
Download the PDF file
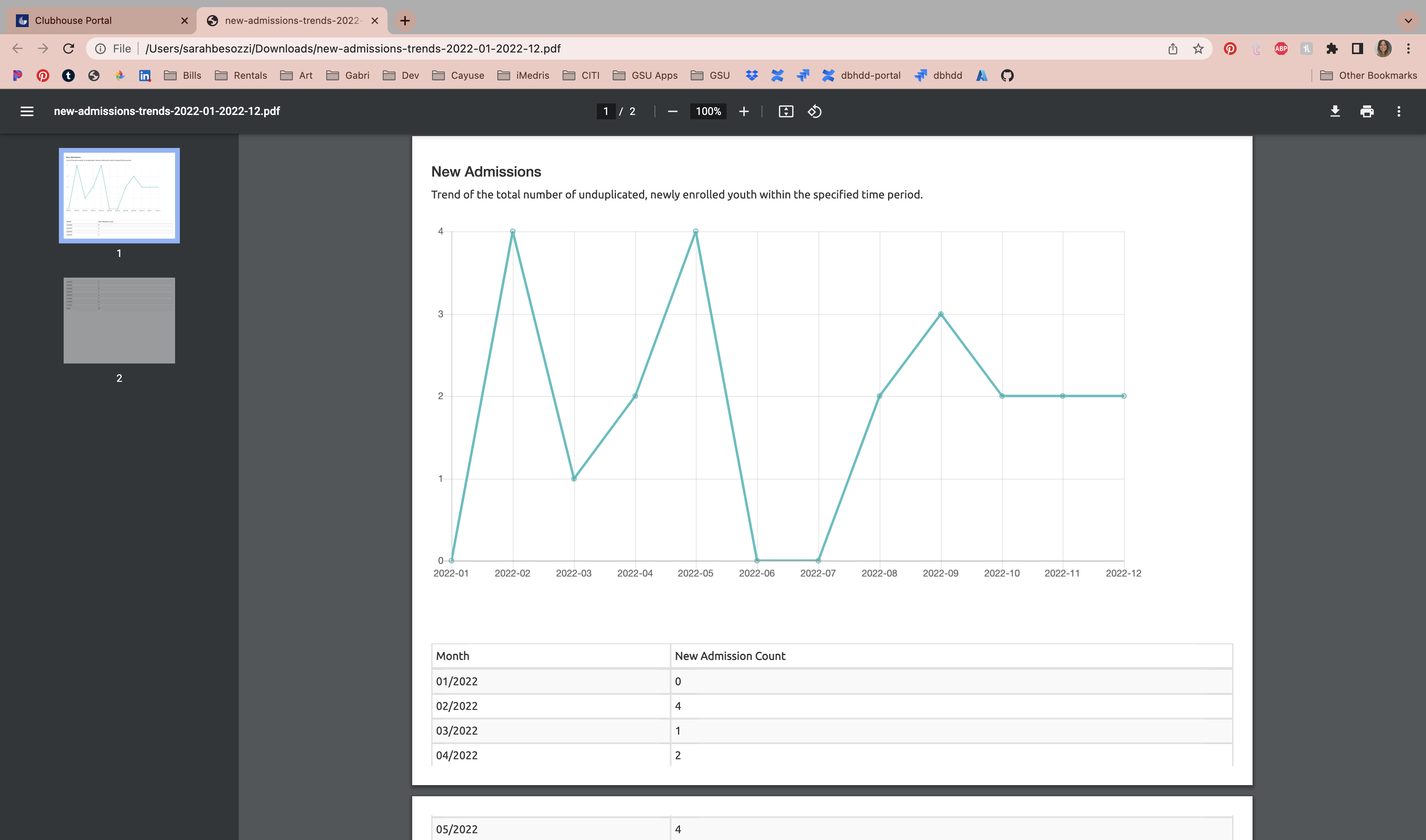pos(1335,111)
